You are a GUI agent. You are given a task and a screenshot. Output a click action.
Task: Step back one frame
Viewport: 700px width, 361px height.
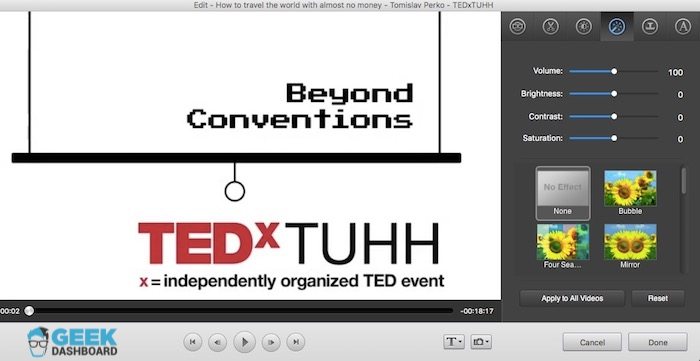coord(217,342)
